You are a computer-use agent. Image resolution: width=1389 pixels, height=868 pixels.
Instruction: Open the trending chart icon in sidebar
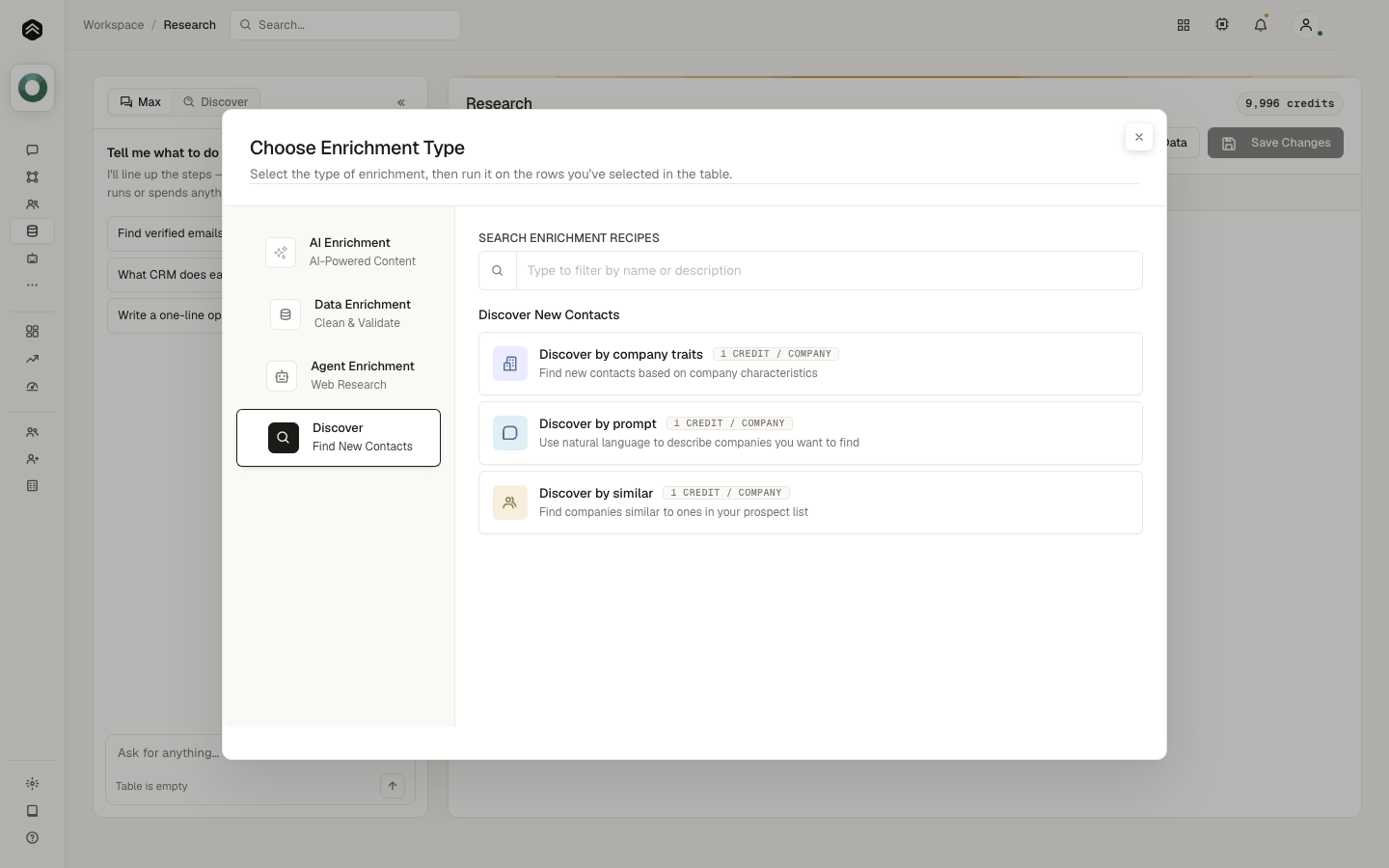click(x=32, y=359)
